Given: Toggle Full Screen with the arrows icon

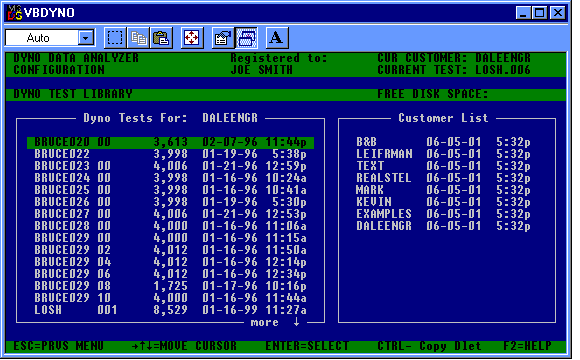Looking at the screenshot, I should tap(192, 38).
